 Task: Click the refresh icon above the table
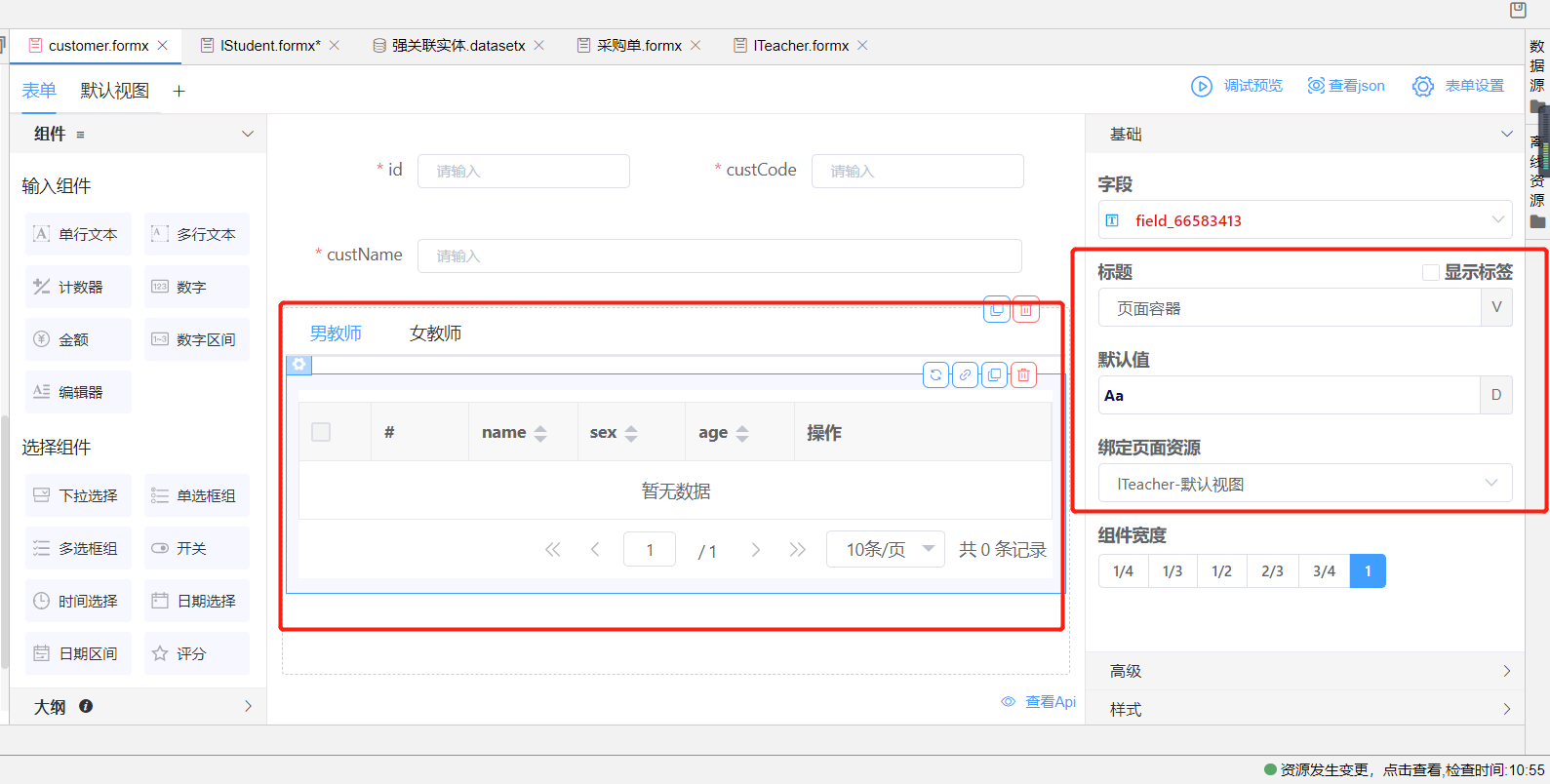(x=935, y=375)
